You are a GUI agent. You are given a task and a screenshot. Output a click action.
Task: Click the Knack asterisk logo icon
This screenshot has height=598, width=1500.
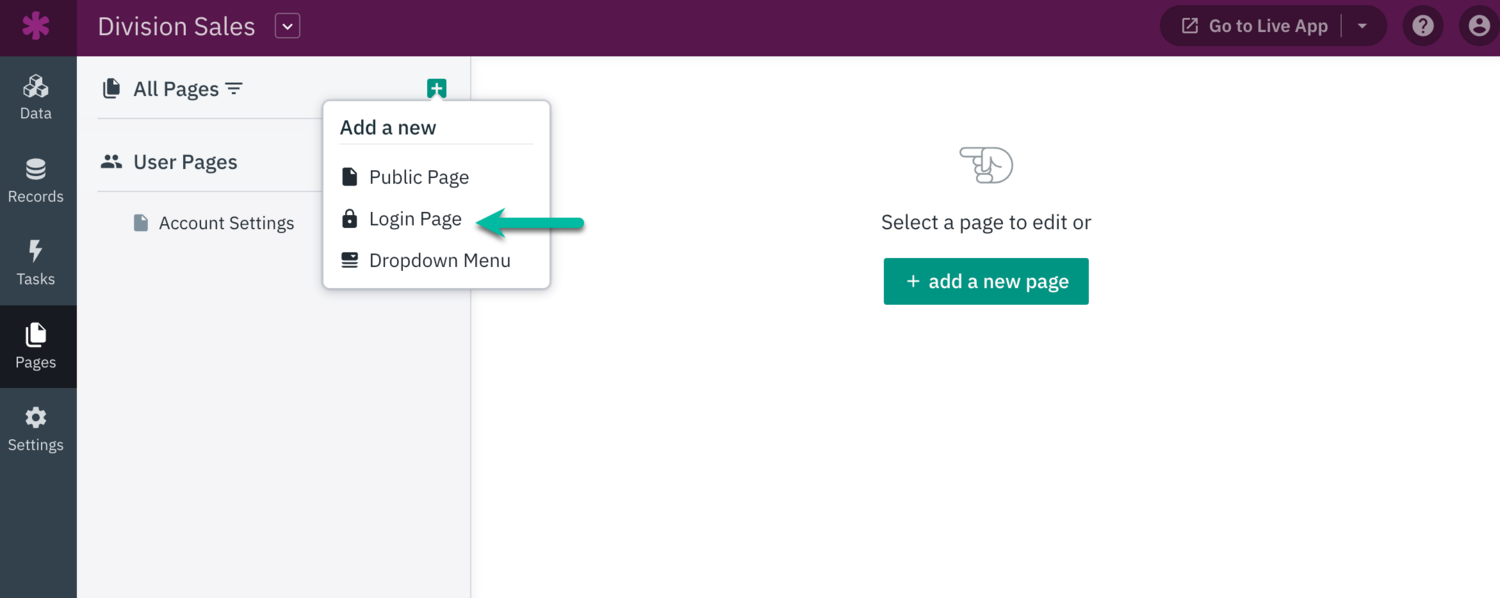click(36, 26)
